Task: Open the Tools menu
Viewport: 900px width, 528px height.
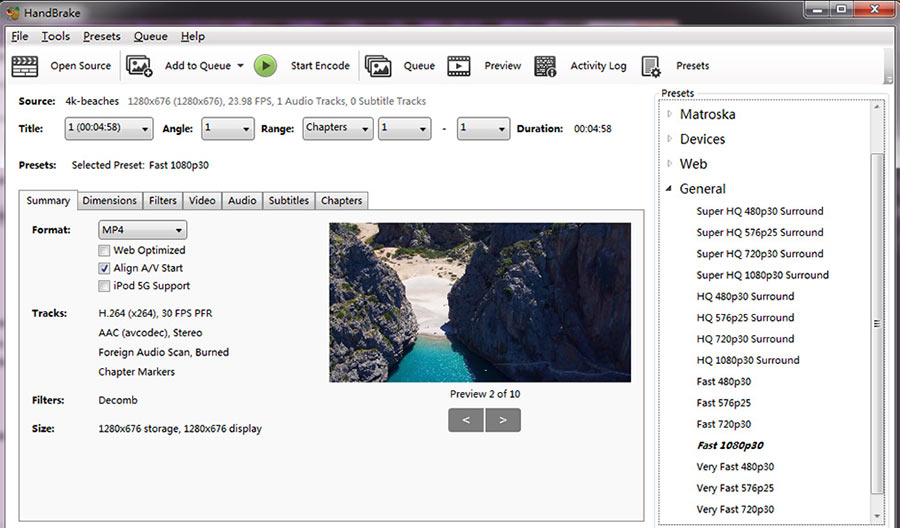Action: [x=56, y=36]
